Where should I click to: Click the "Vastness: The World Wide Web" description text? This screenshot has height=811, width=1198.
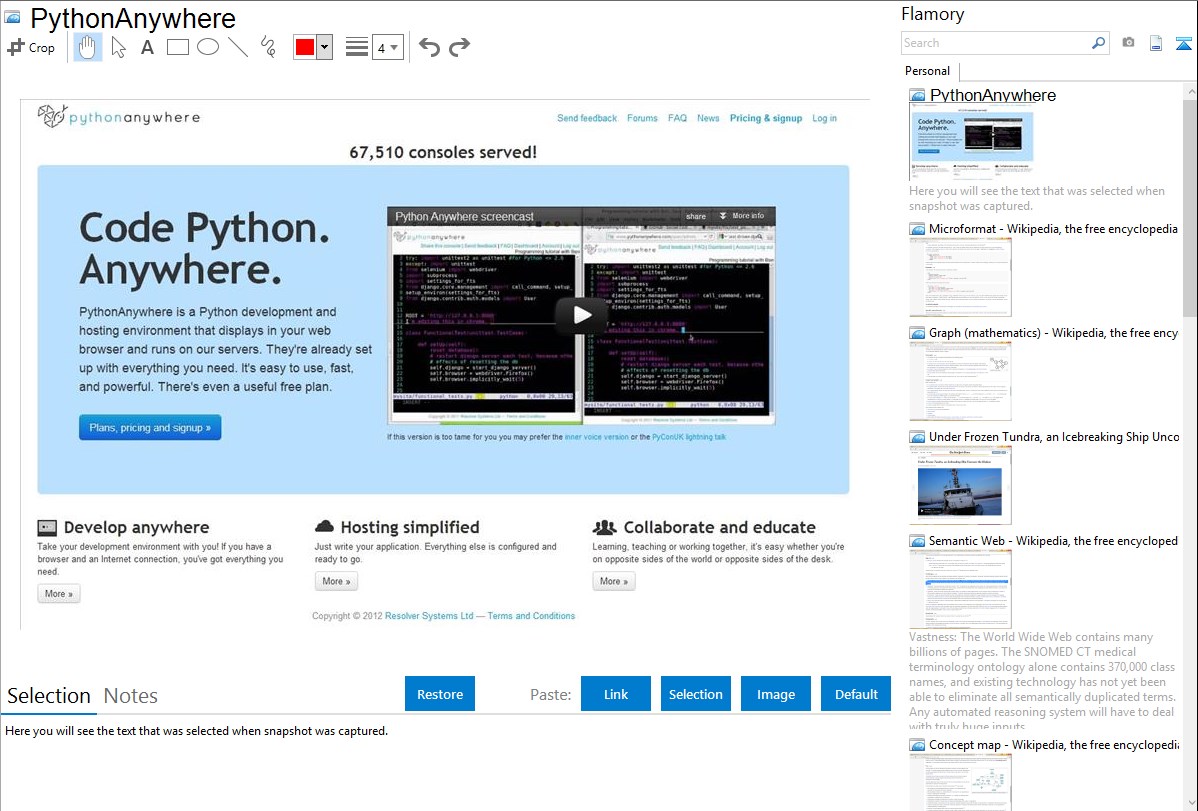1043,681
